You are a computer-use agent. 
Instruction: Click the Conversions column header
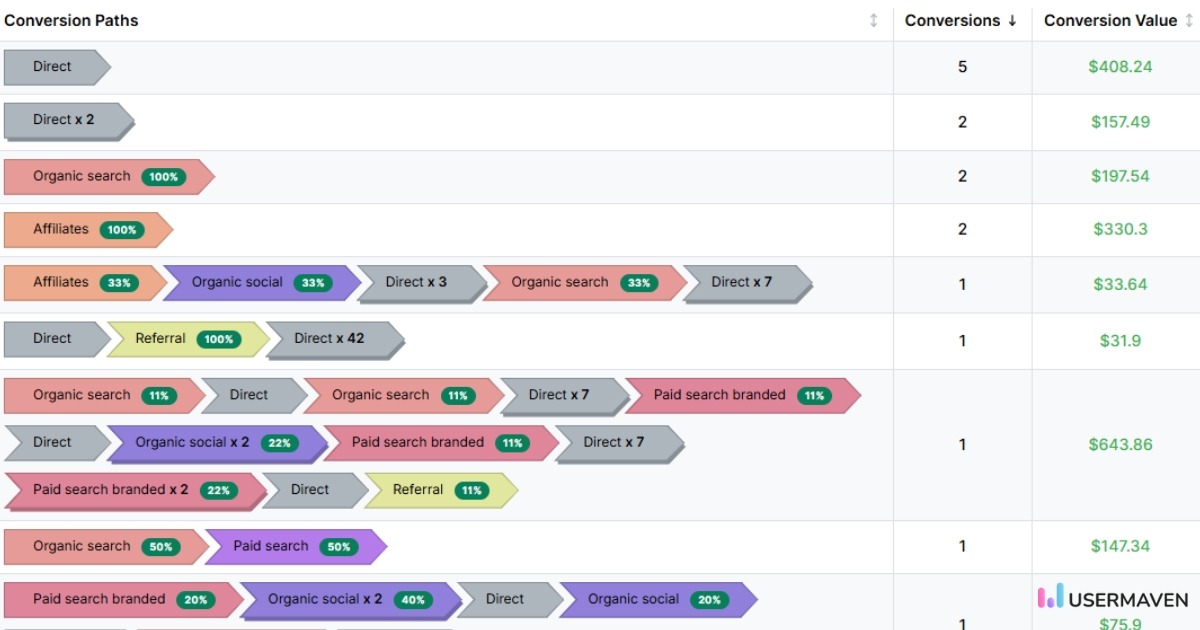pyautogui.click(x=951, y=20)
